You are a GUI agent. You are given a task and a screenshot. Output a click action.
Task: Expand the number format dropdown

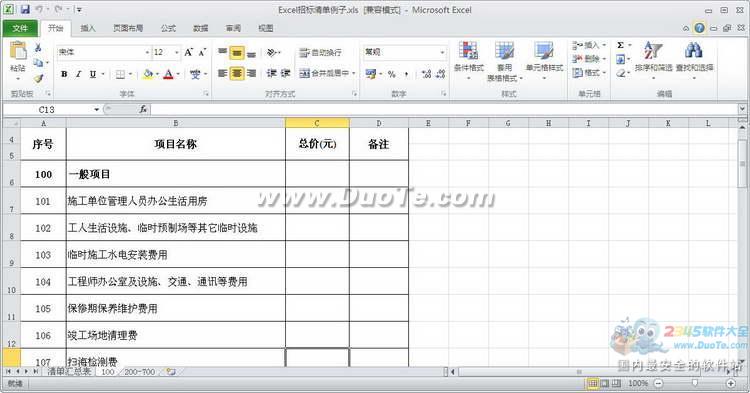click(x=442, y=52)
